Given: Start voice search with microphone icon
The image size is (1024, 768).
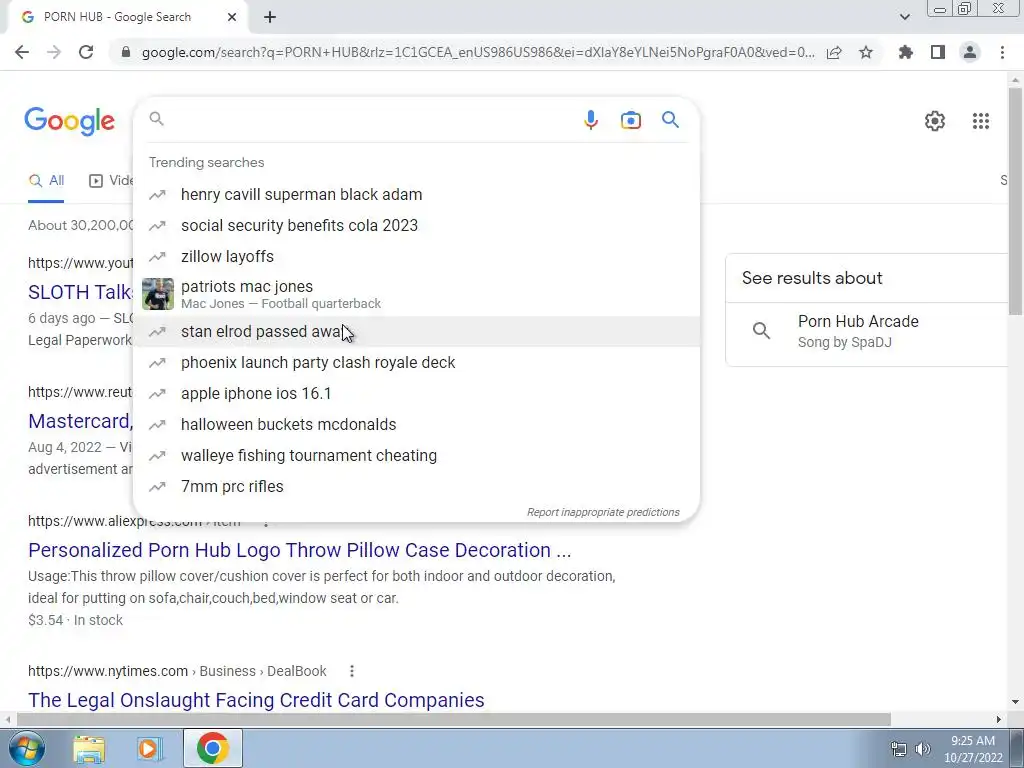Looking at the screenshot, I should click(590, 120).
